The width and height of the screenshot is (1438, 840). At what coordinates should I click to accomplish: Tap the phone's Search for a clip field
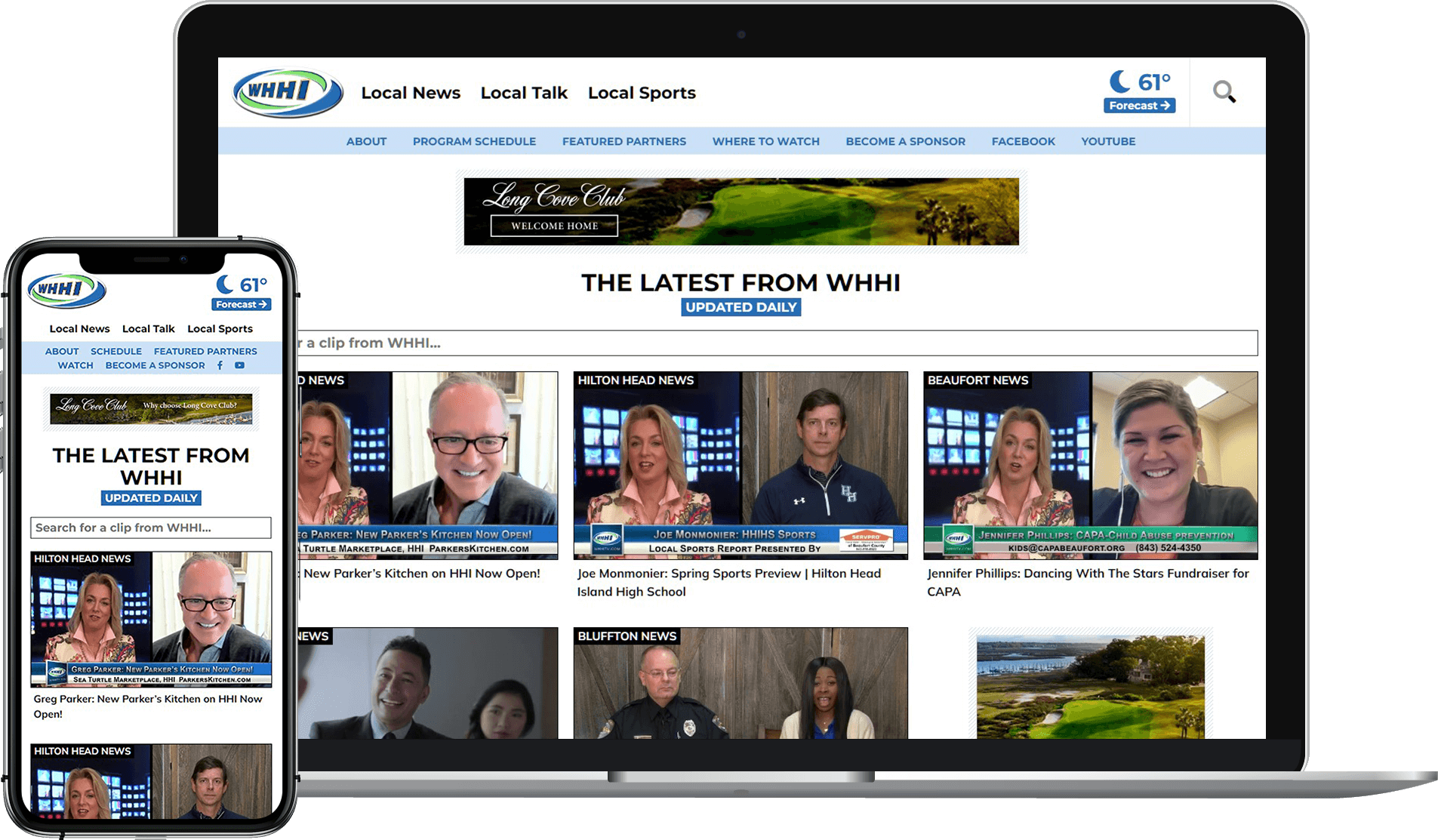click(x=151, y=528)
